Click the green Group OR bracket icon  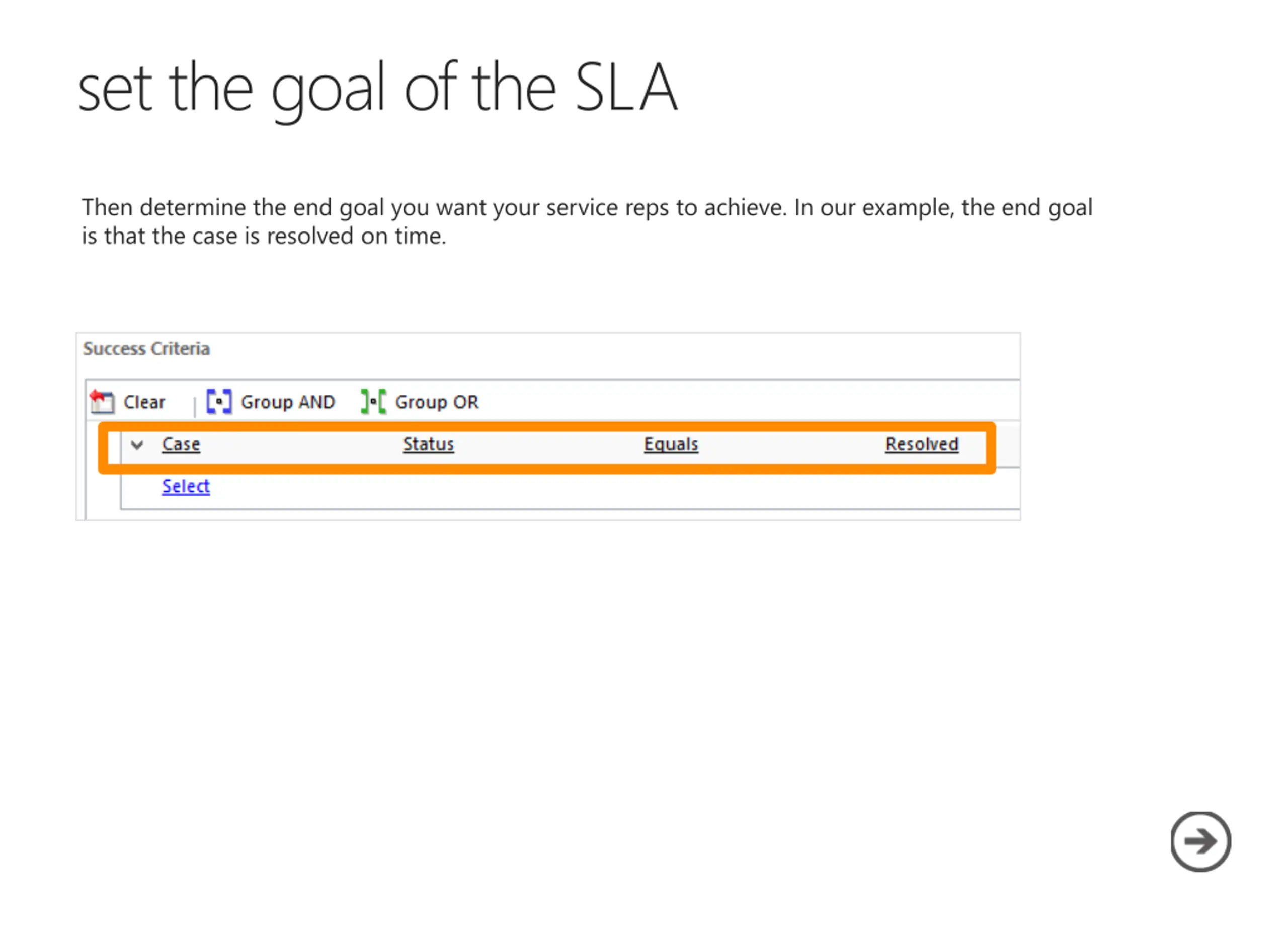click(374, 402)
